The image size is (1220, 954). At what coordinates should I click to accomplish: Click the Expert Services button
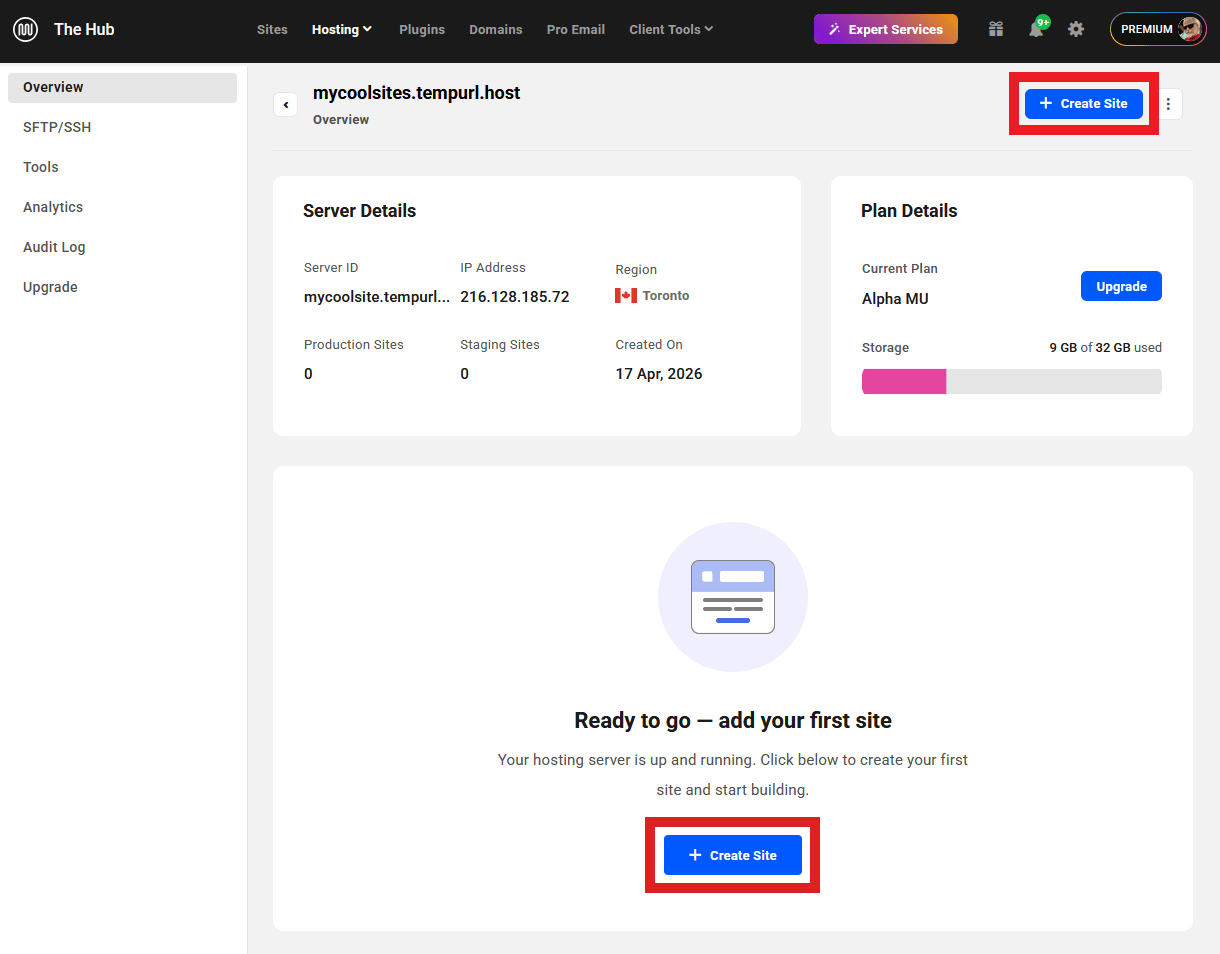[x=886, y=29]
